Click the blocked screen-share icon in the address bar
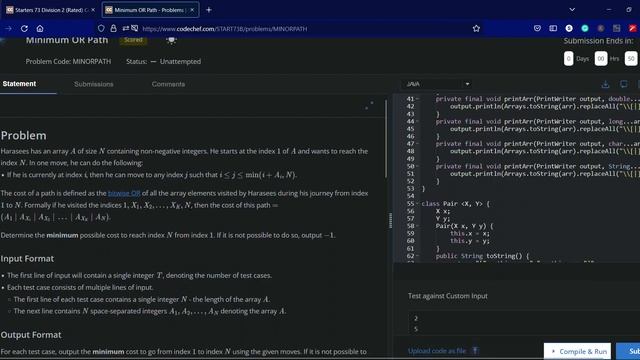 tap(135, 29)
